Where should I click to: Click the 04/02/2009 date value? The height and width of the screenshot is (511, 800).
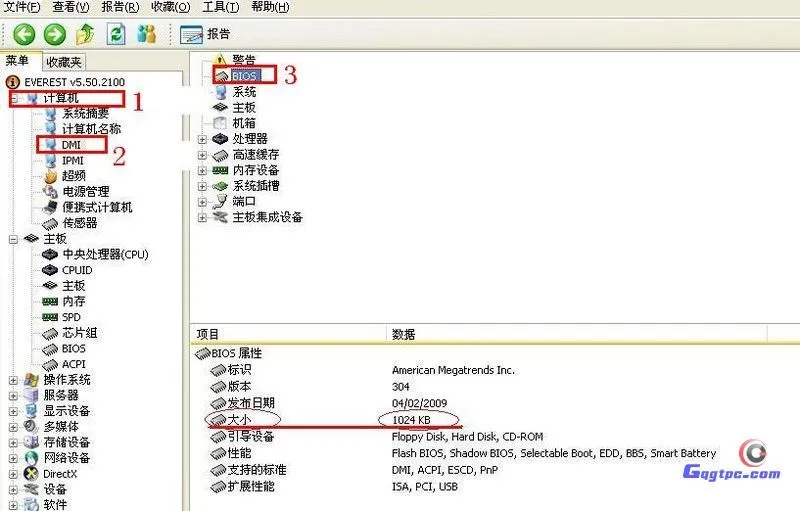coord(419,403)
